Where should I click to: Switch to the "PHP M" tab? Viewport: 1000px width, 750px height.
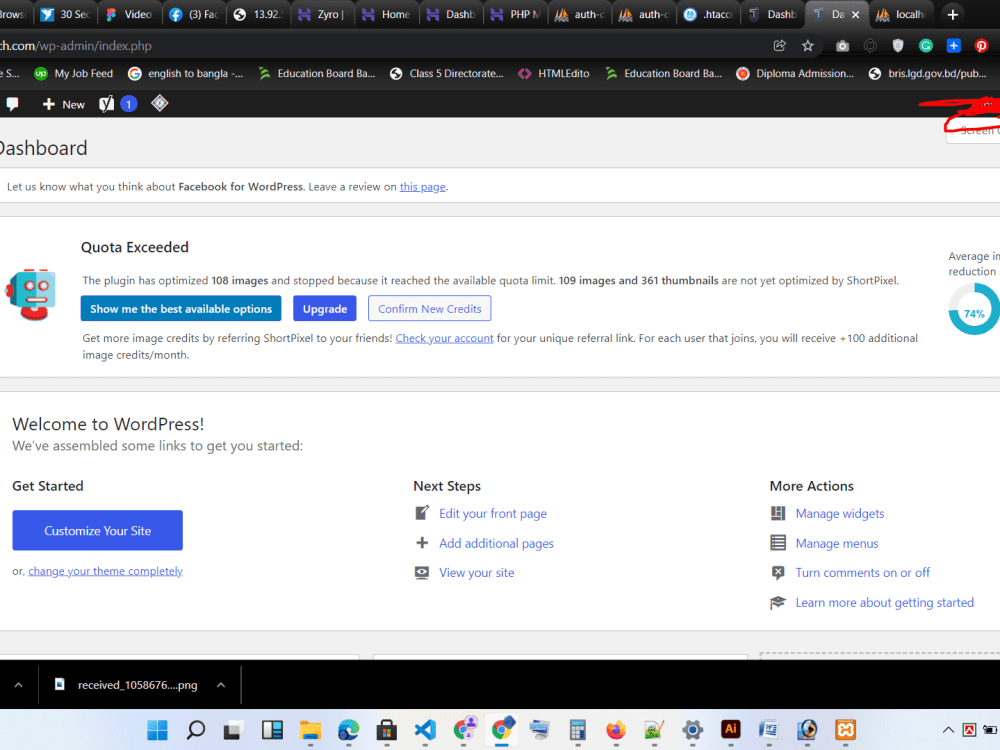515,14
